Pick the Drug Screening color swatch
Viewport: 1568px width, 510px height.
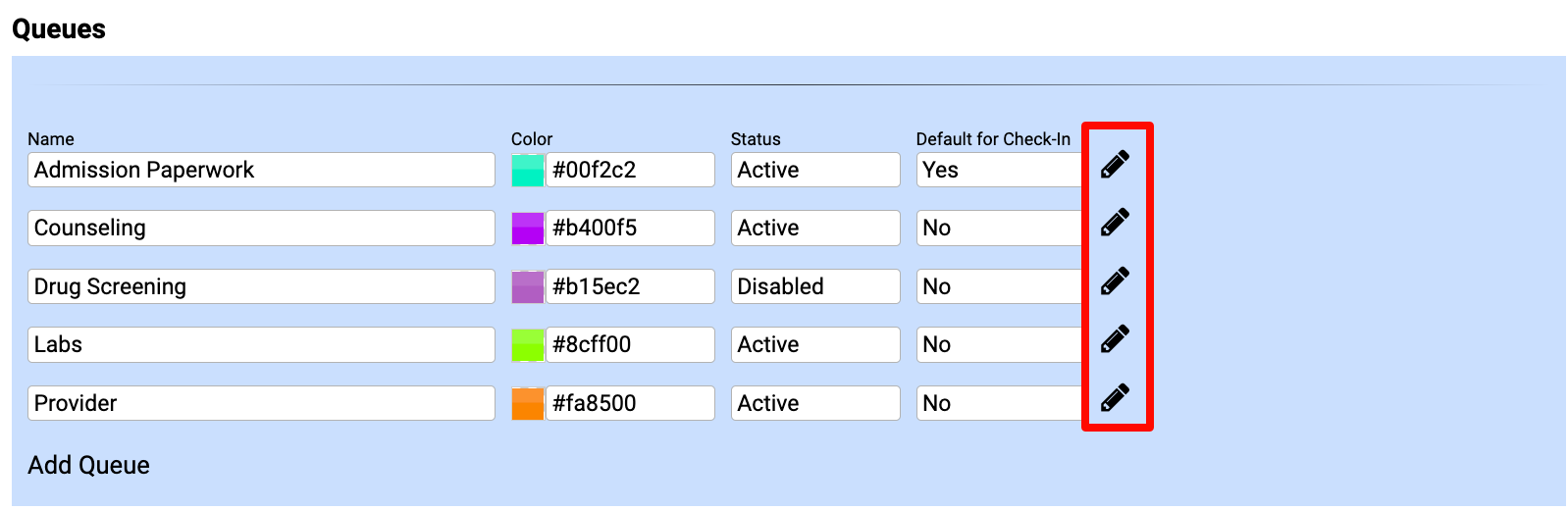[x=528, y=286]
